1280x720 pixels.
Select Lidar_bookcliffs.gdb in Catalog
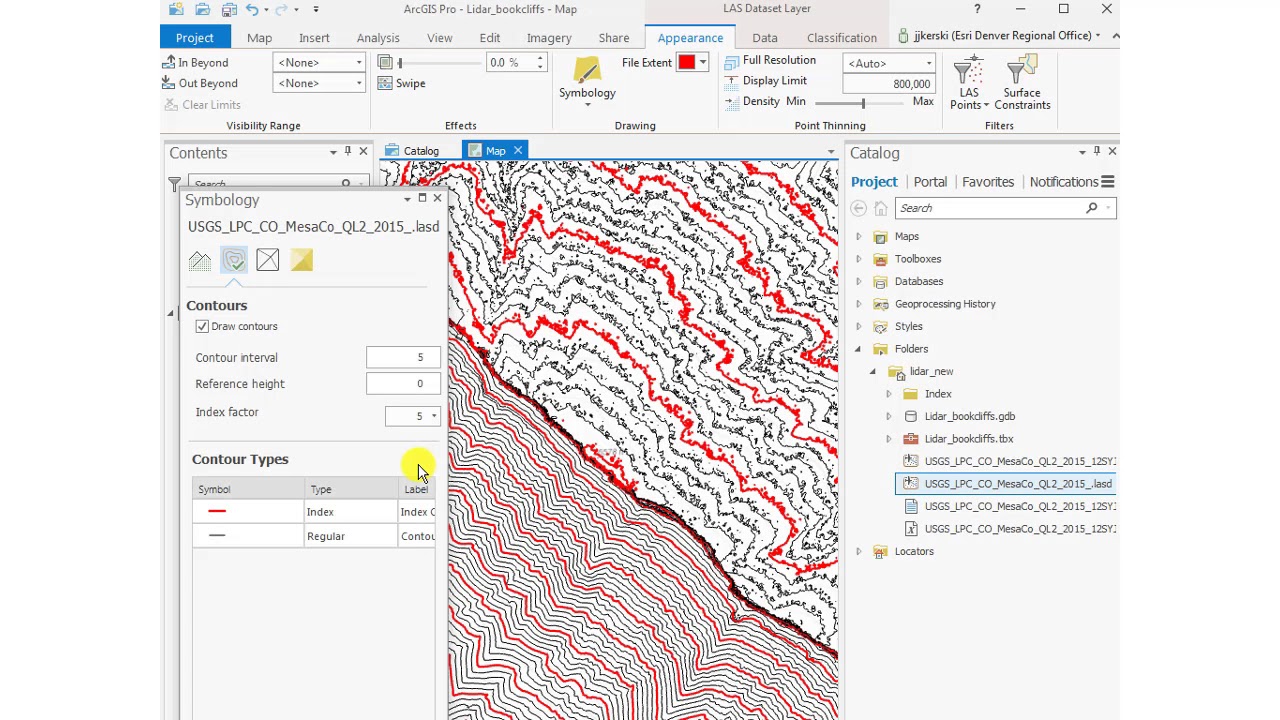click(x=969, y=416)
